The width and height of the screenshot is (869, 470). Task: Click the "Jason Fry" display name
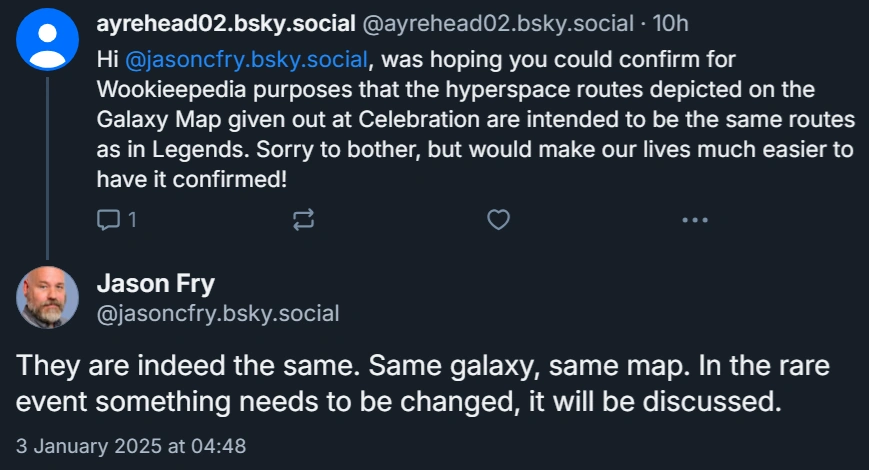tap(155, 284)
